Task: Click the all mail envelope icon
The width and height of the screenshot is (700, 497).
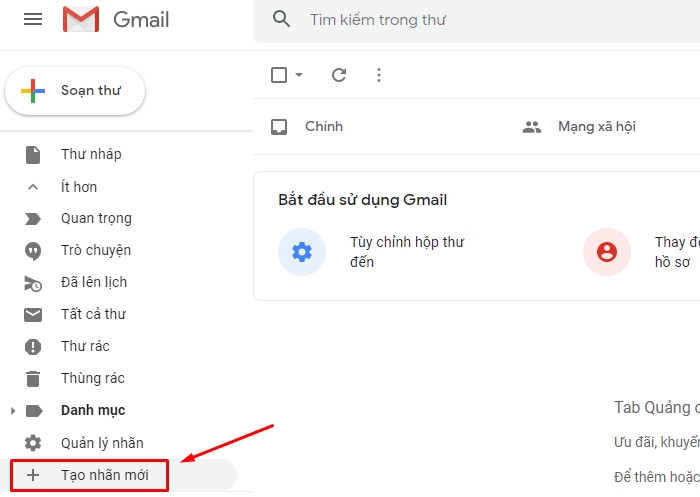Action: coord(33,315)
